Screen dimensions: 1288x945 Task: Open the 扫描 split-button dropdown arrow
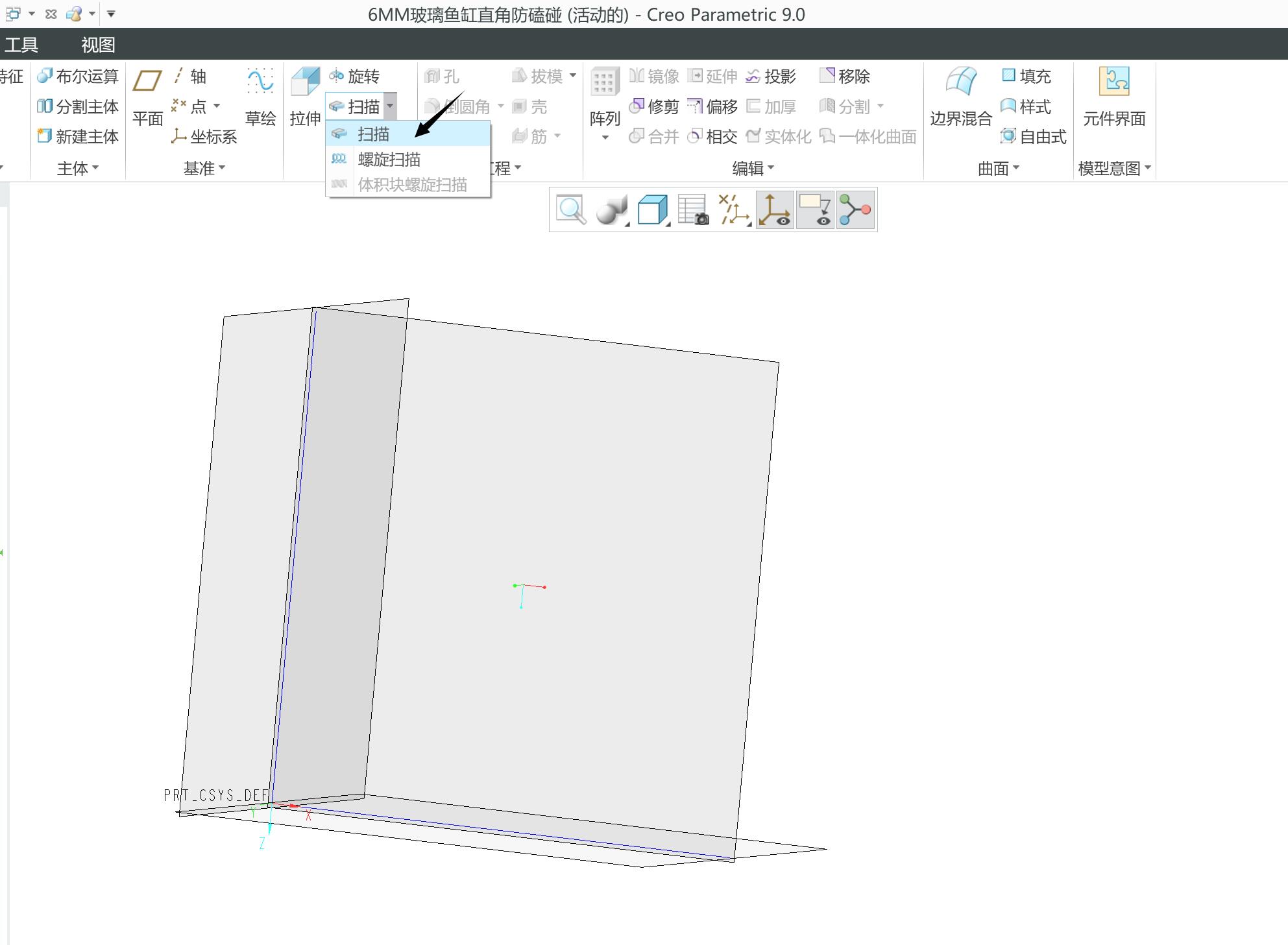tap(390, 106)
